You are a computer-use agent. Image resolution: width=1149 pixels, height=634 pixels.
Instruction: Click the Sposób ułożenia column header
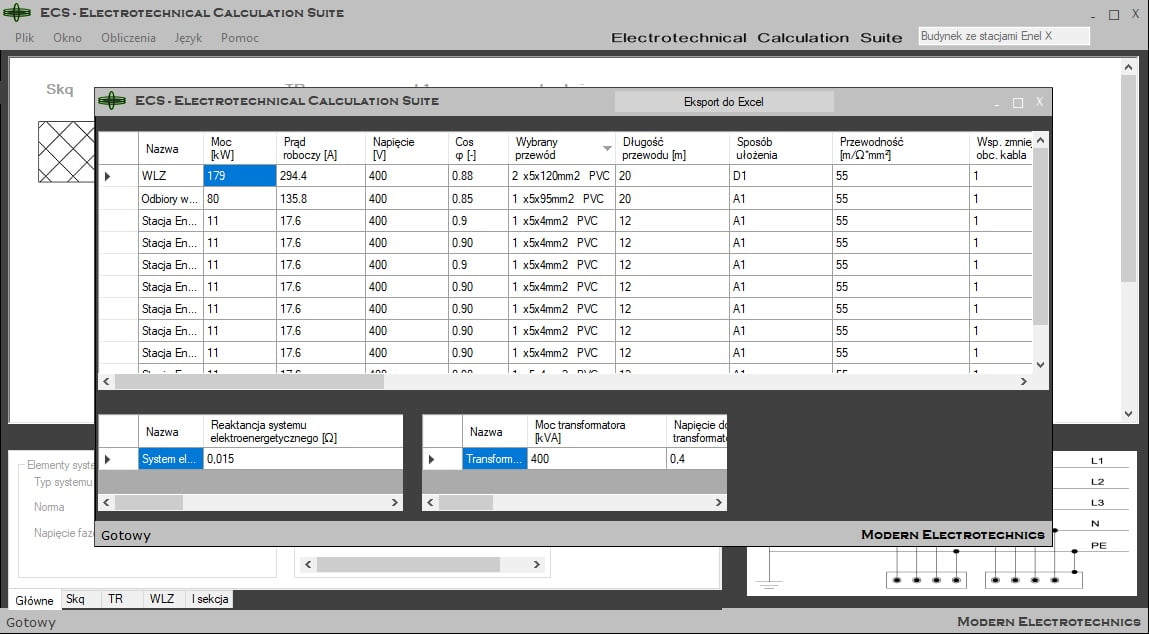[780, 149]
